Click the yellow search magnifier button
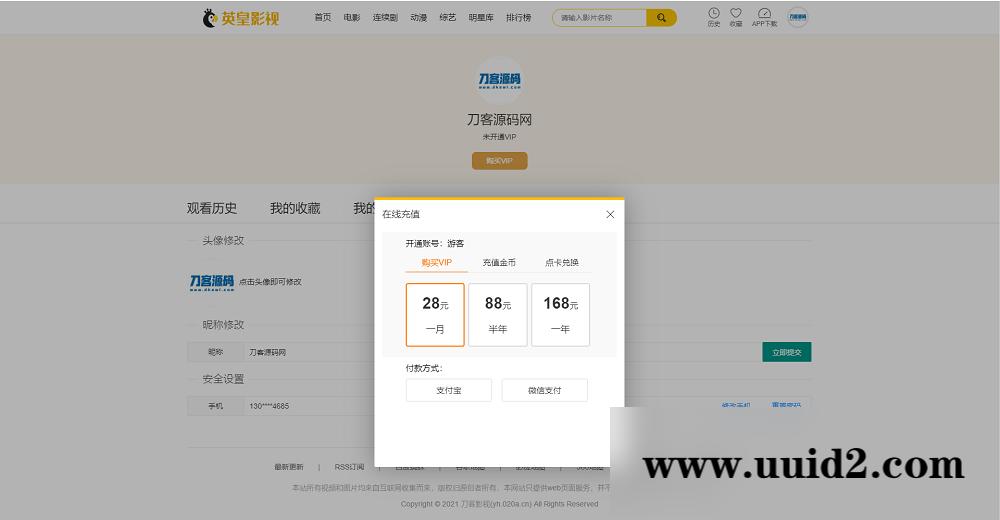1000x520 pixels. coord(661,18)
